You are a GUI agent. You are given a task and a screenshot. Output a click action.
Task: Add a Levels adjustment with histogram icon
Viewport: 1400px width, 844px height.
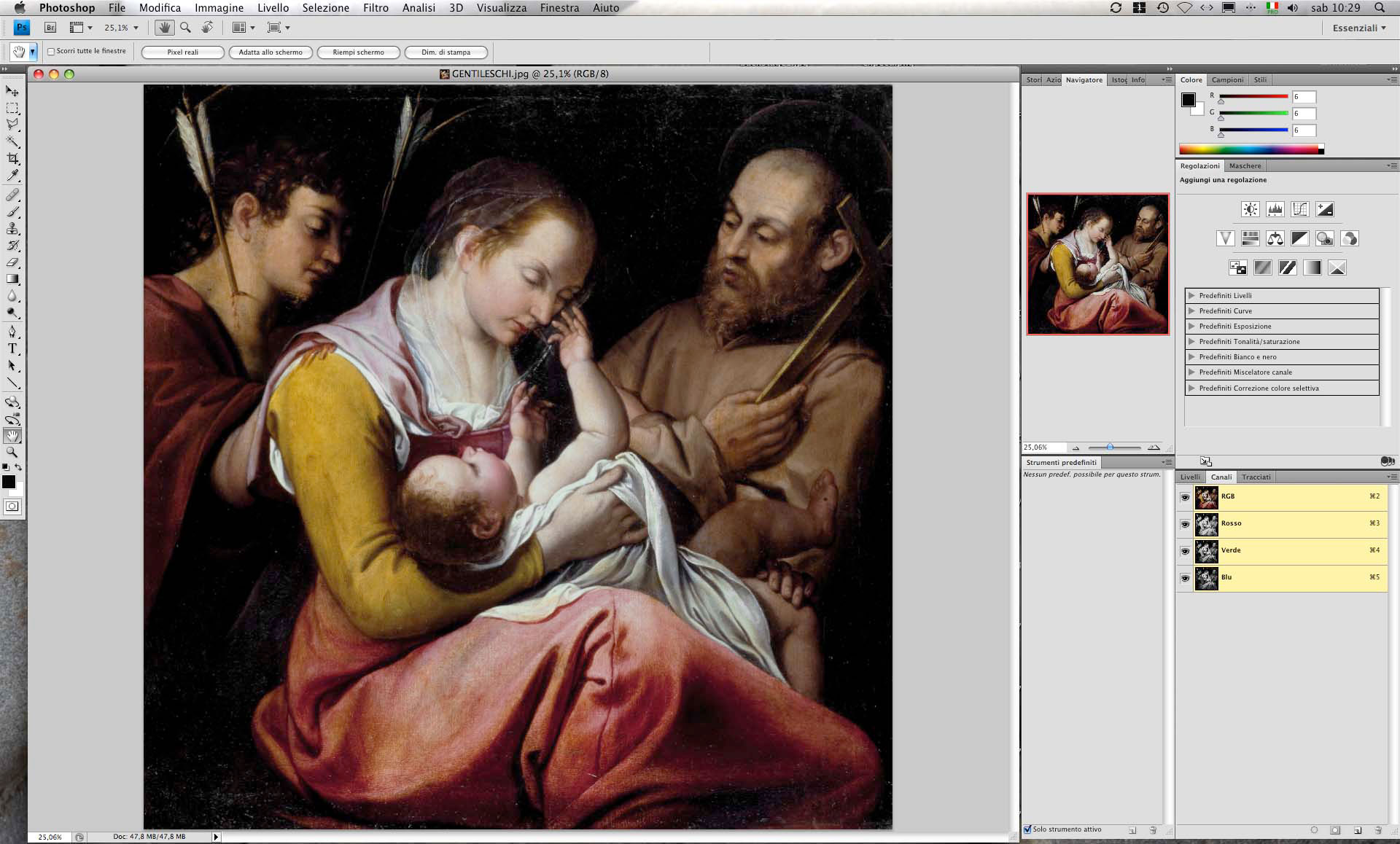[x=1275, y=209]
